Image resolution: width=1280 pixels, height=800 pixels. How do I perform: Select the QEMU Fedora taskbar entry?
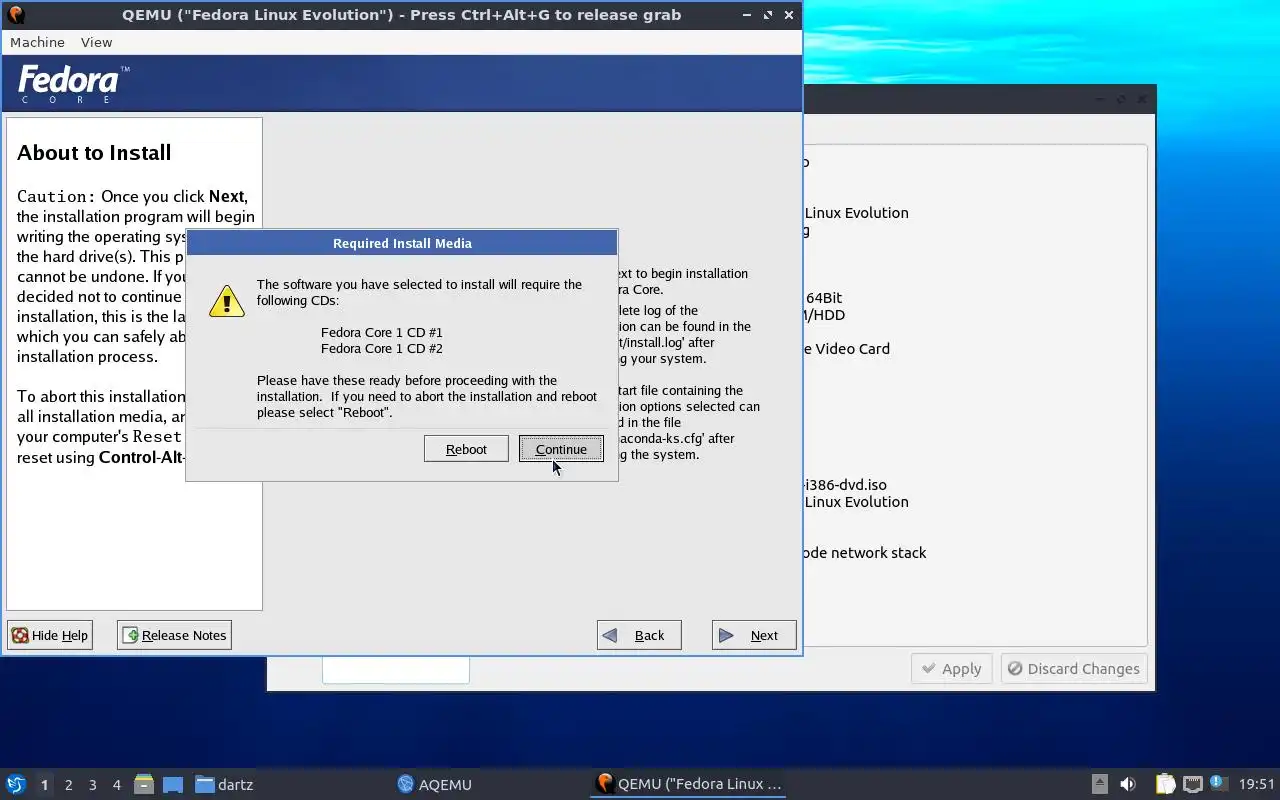click(x=688, y=784)
